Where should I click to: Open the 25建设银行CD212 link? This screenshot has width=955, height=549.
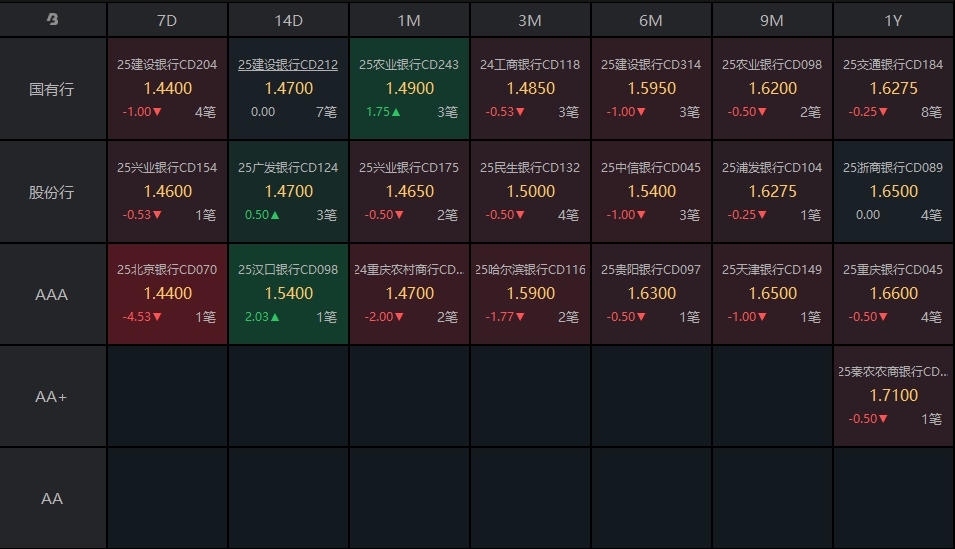click(x=288, y=65)
